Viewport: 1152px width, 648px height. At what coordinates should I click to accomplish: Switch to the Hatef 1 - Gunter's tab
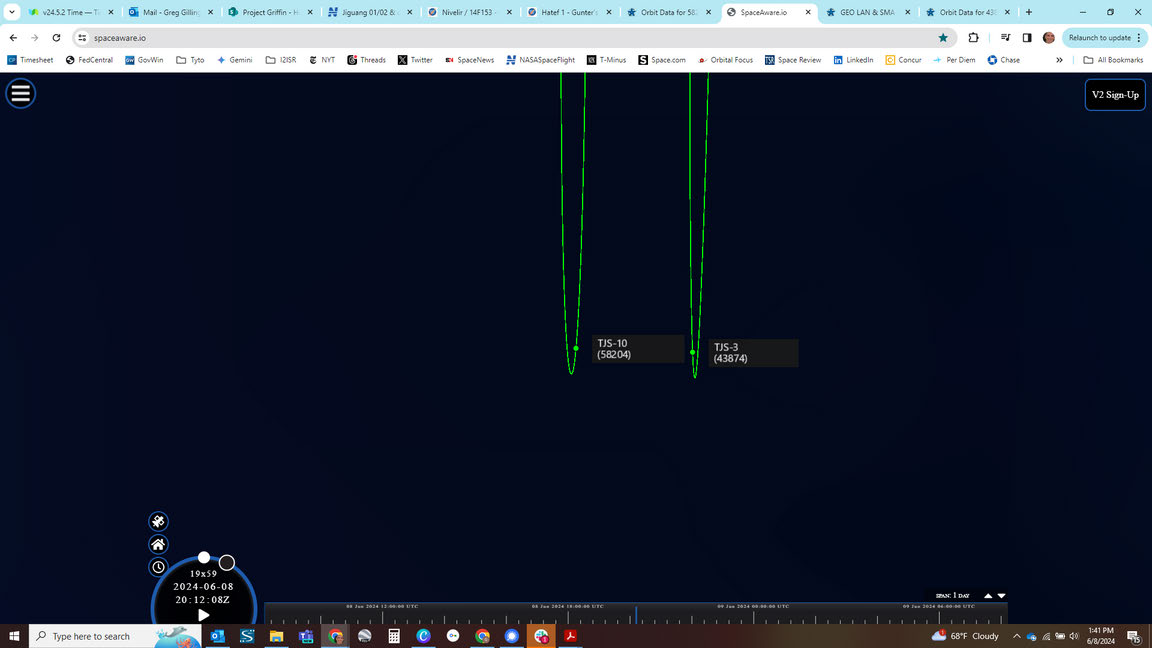[569, 12]
